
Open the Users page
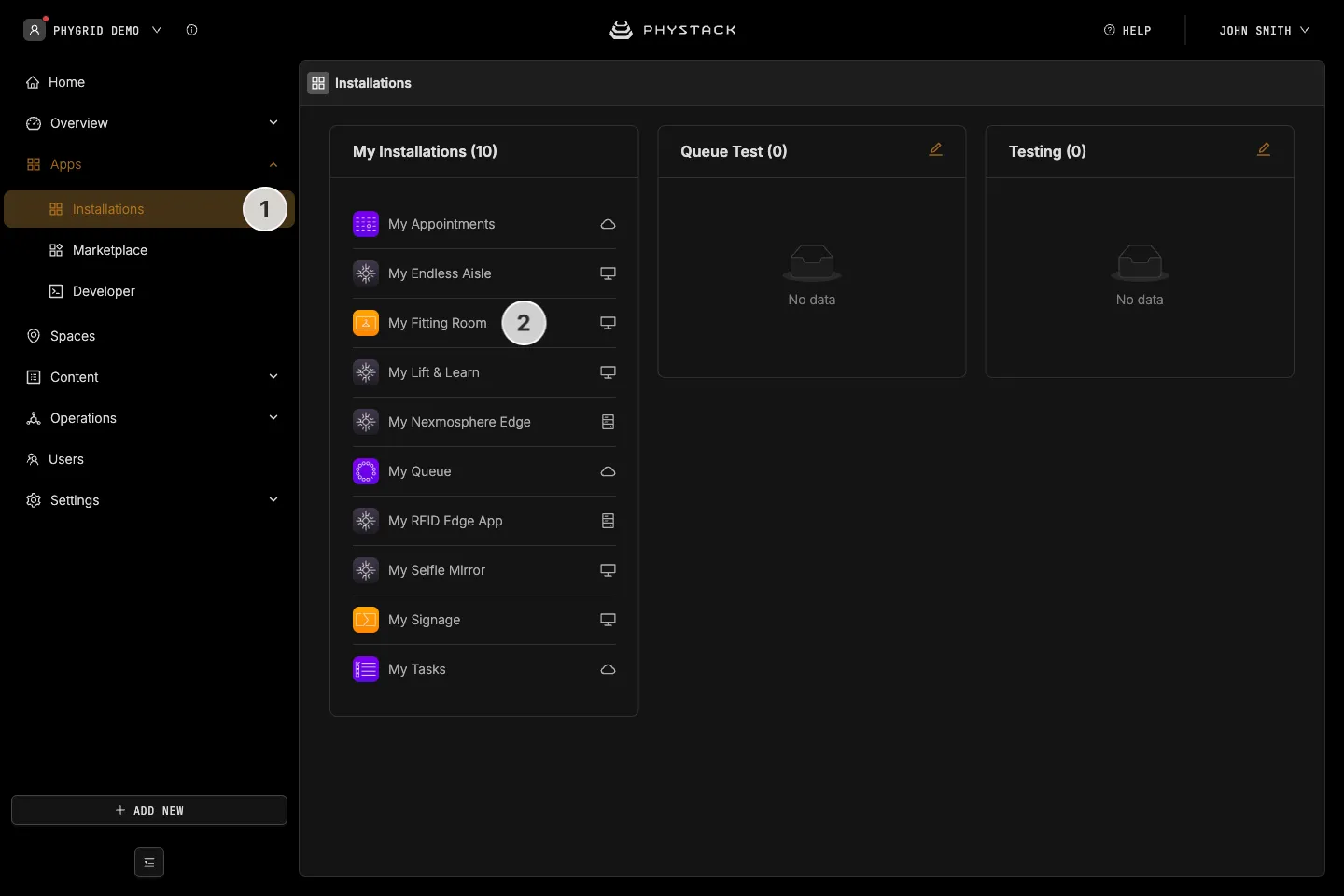pos(149,459)
